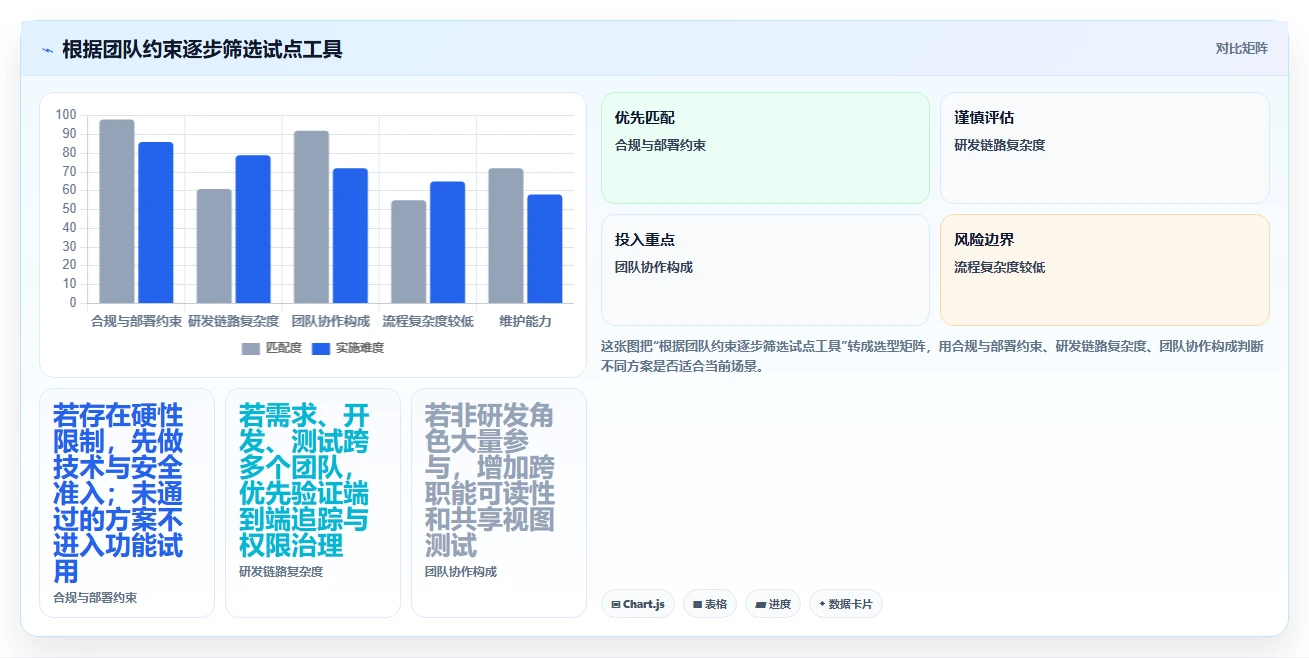This screenshot has width=1309, height=658.
Task: Click the Chart.js tag chip
Action: (638, 604)
